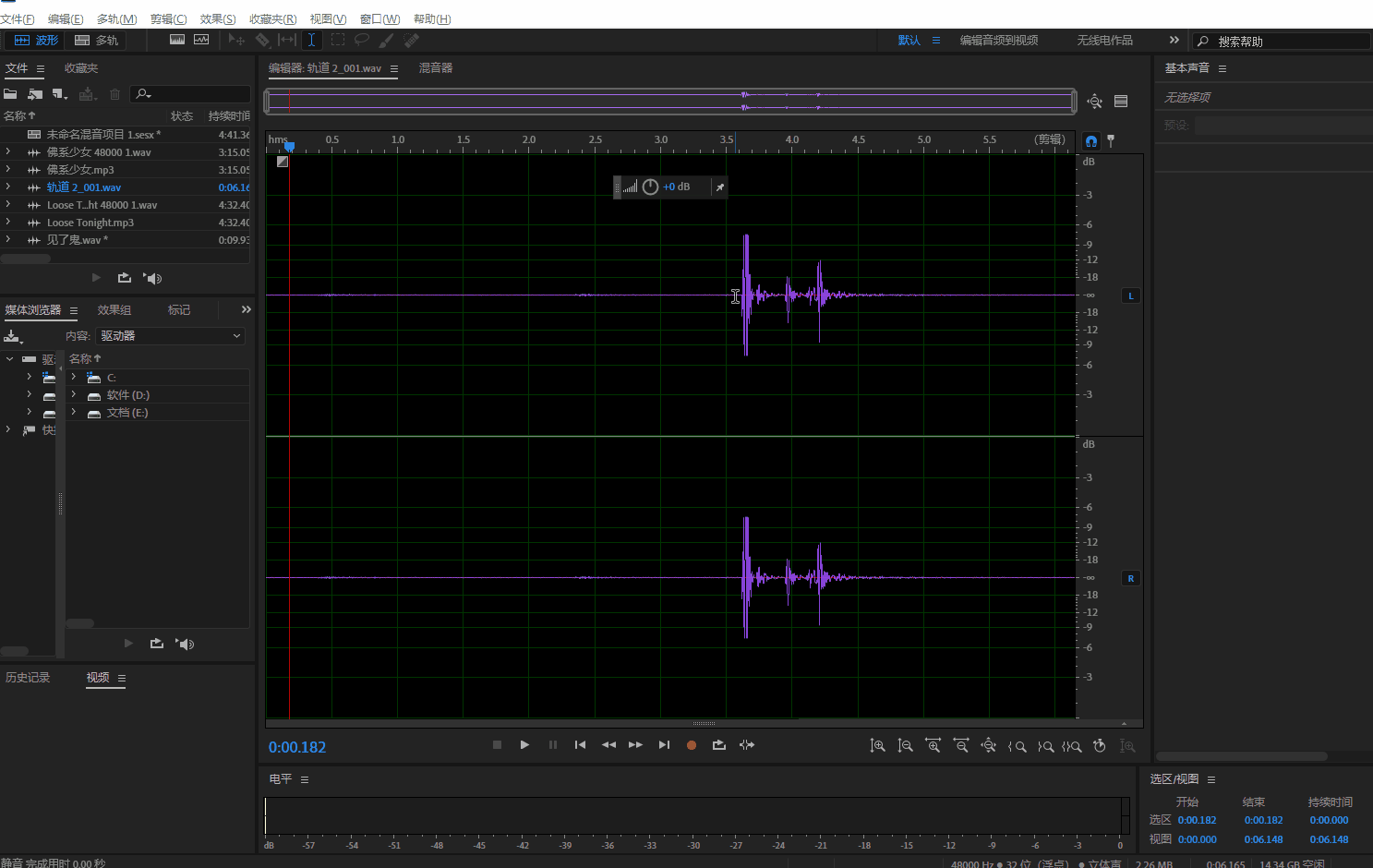
Task: Toggle the spectral frequency display
Action: pyautogui.click(x=177, y=40)
